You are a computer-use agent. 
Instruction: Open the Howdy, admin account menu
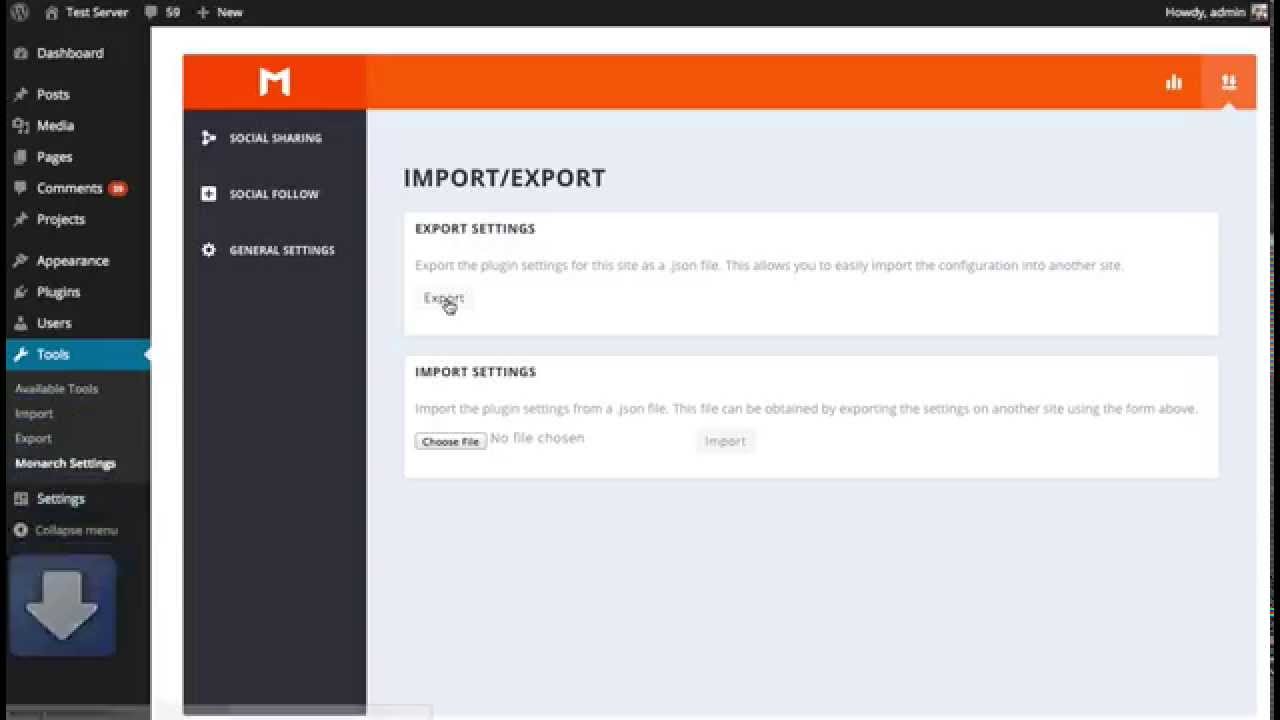click(1205, 12)
